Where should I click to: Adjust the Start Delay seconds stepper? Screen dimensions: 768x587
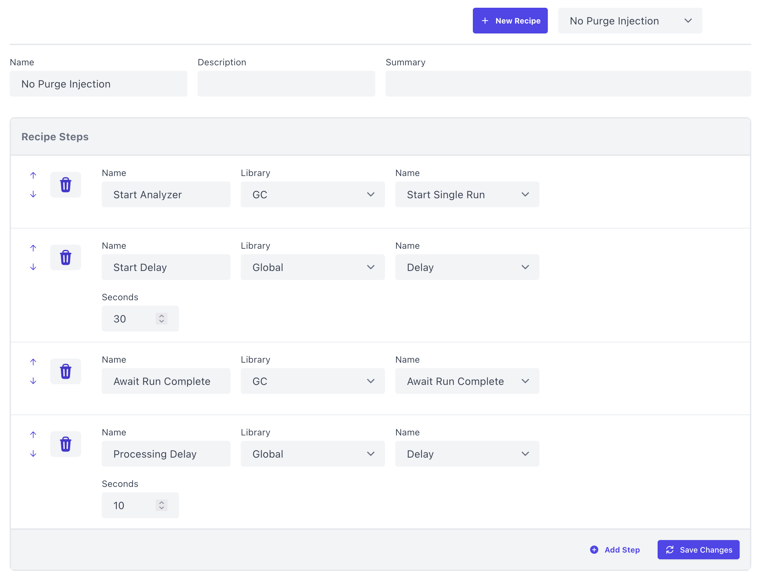tap(161, 319)
